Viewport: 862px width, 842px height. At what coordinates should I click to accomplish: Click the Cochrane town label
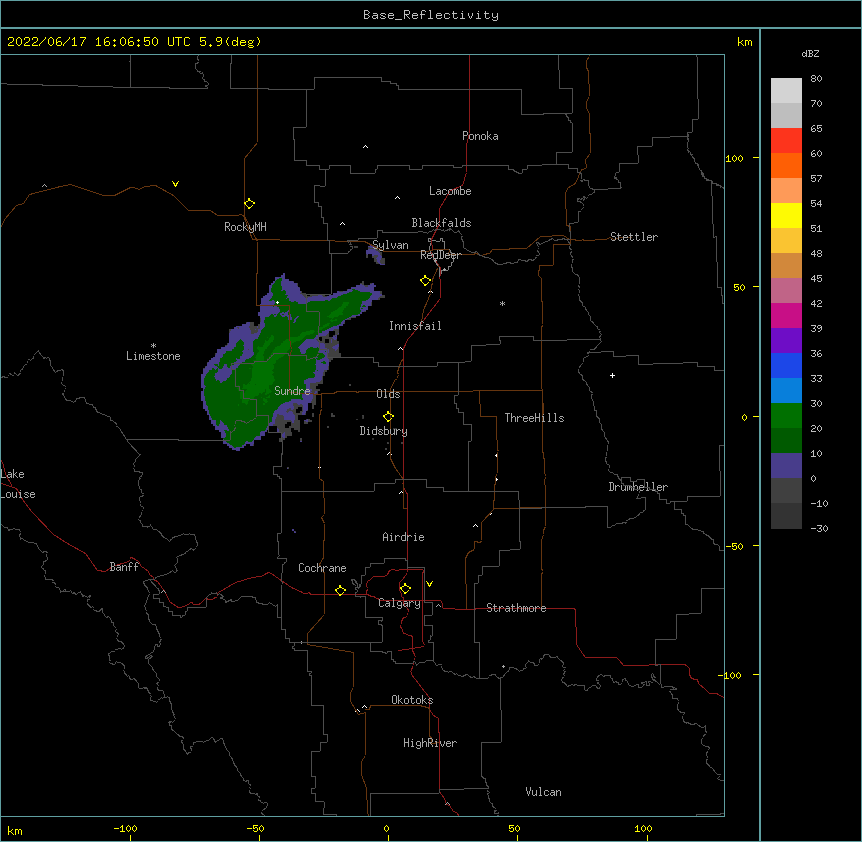pyautogui.click(x=322, y=568)
